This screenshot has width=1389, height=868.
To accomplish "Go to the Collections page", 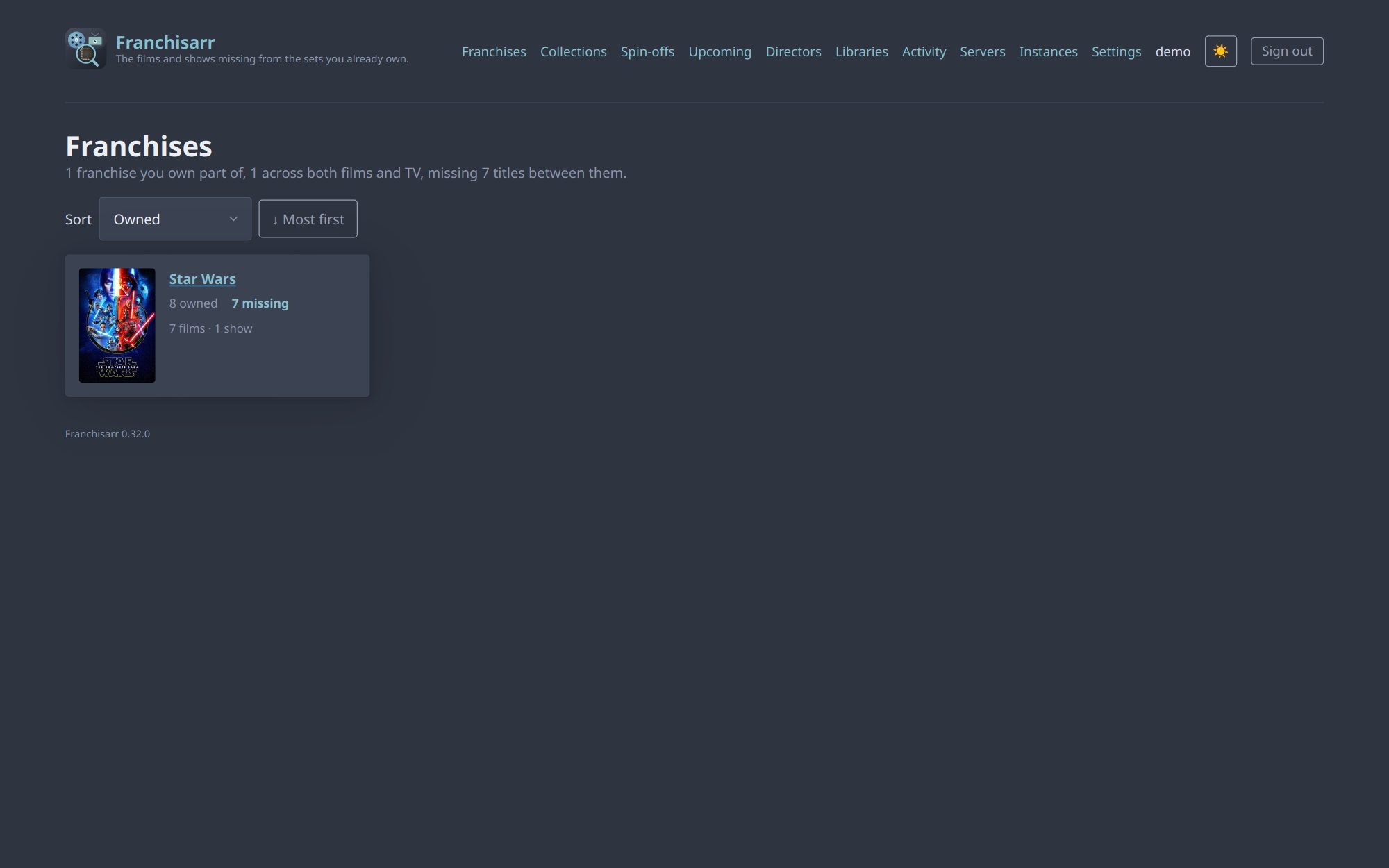I will coord(573,51).
